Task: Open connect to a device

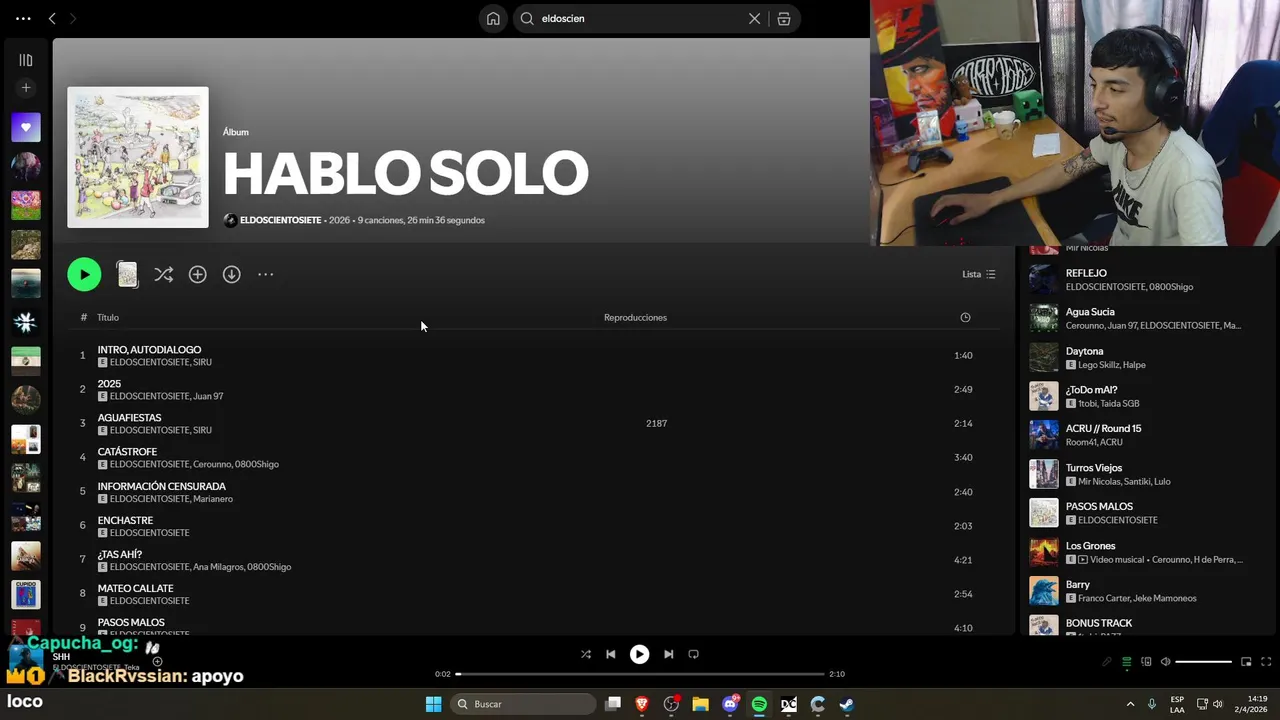Action: pos(1146,662)
